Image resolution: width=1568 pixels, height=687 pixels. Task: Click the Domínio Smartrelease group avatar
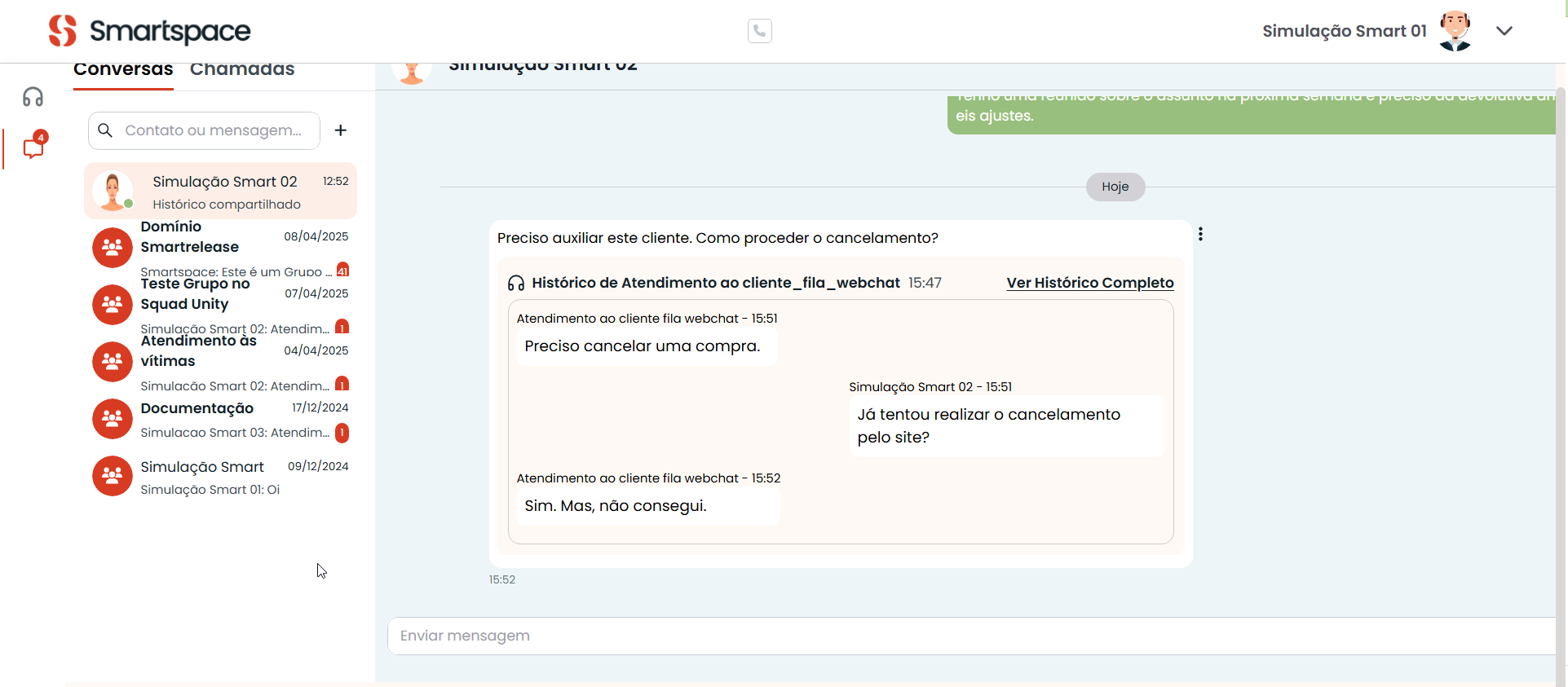[113, 247]
